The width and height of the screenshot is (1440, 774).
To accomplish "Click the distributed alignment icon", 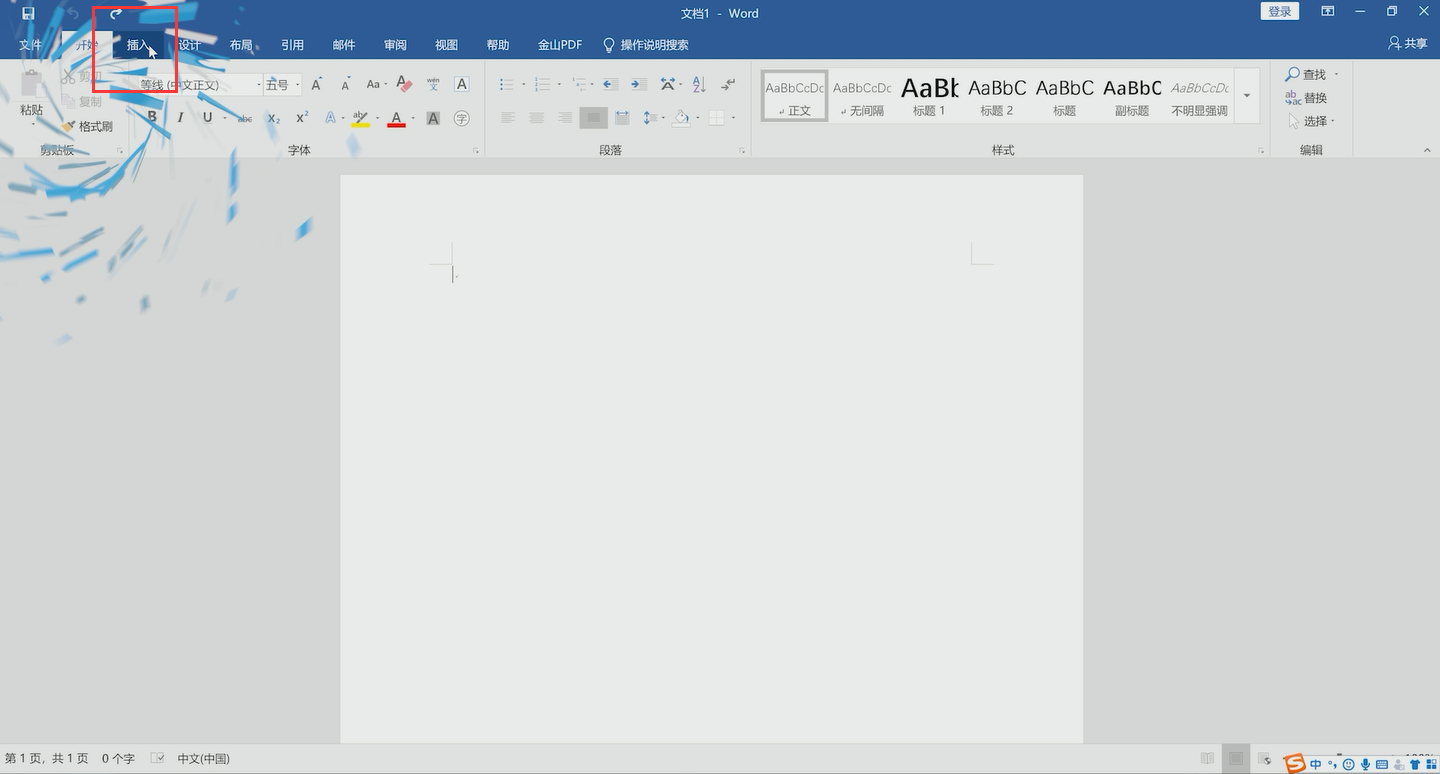I will point(622,118).
